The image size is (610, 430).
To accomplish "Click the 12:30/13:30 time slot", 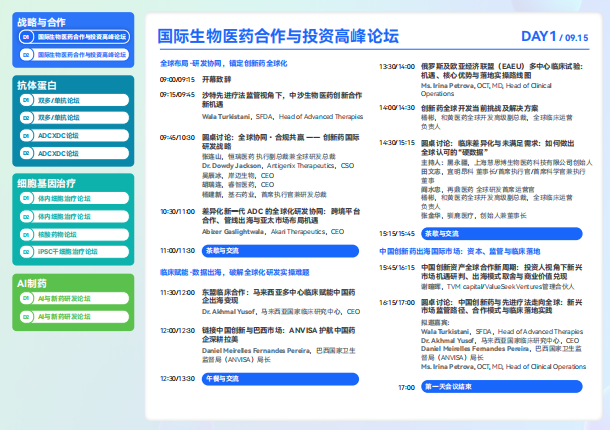I will (x=177, y=379).
